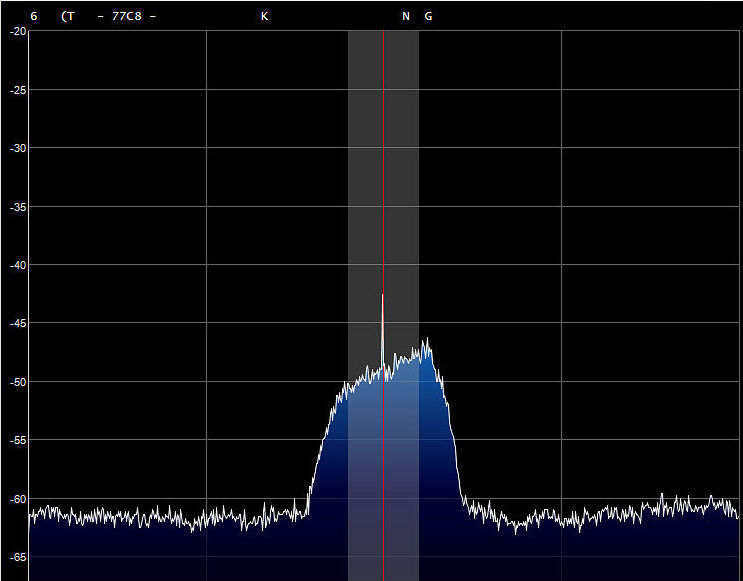Click the -30 label on the dB axis
This screenshot has width=743, height=581.
(18, 148)
